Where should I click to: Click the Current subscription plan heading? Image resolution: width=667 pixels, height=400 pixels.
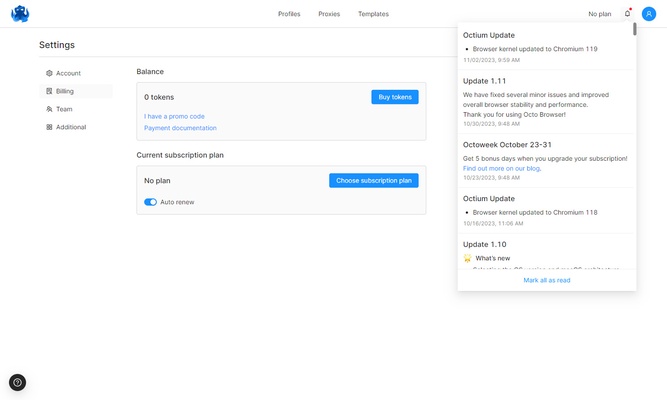[180, 155]
